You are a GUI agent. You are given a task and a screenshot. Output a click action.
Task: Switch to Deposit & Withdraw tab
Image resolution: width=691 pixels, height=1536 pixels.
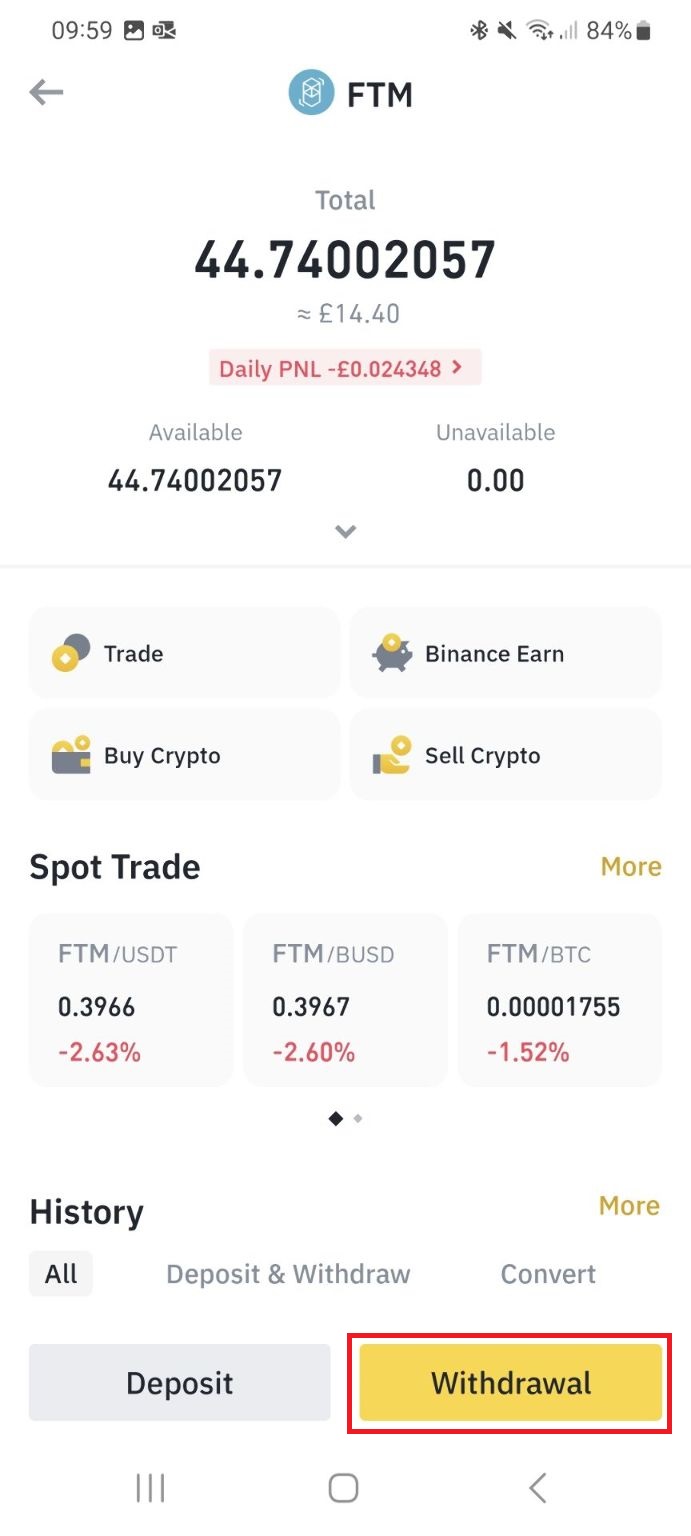[x=288, y=1274]
